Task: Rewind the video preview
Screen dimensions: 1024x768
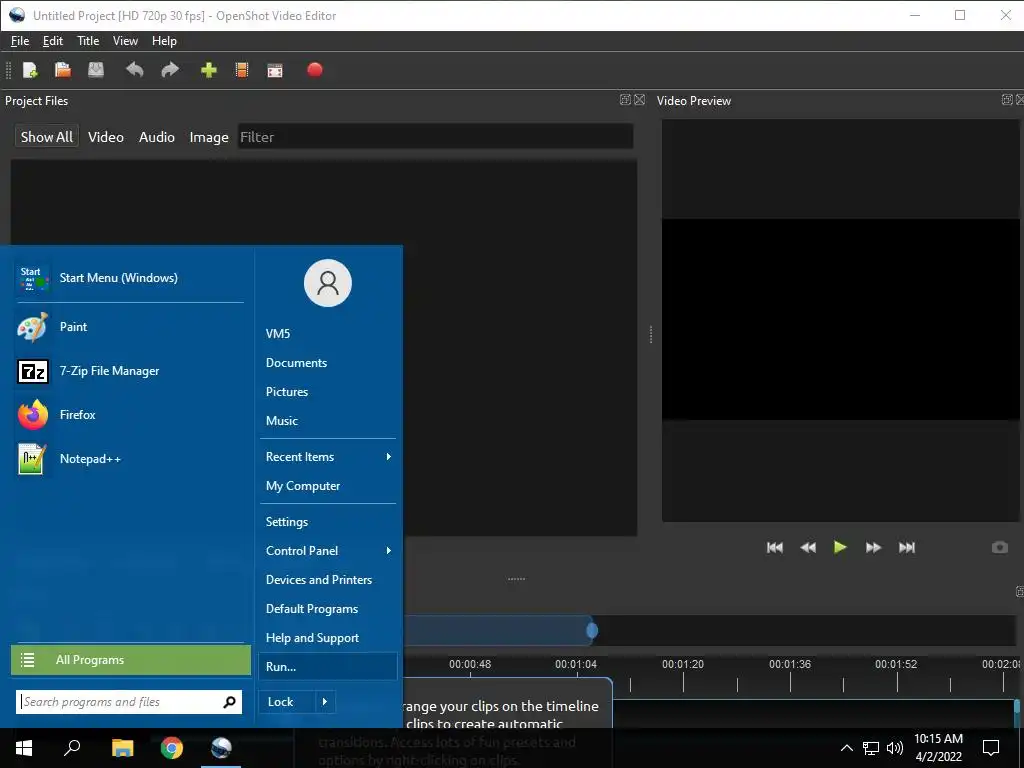Action: (x=808, y=547)
